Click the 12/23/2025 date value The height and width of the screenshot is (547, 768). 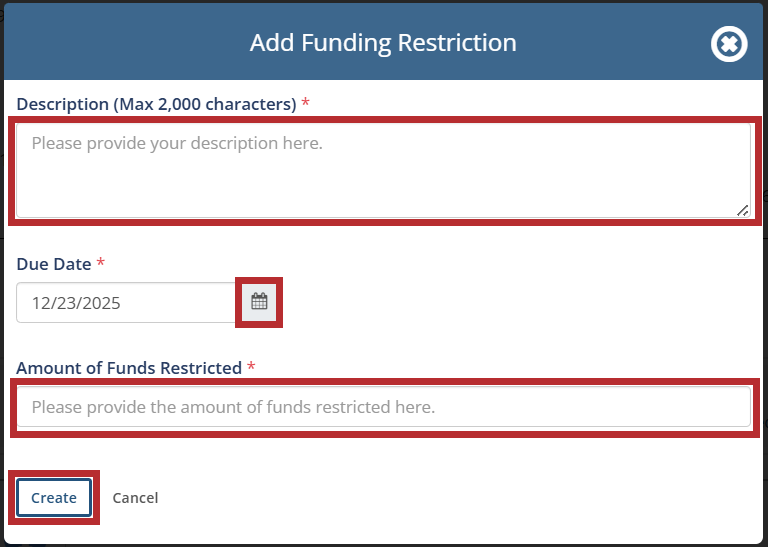click(x=76, y=303)
